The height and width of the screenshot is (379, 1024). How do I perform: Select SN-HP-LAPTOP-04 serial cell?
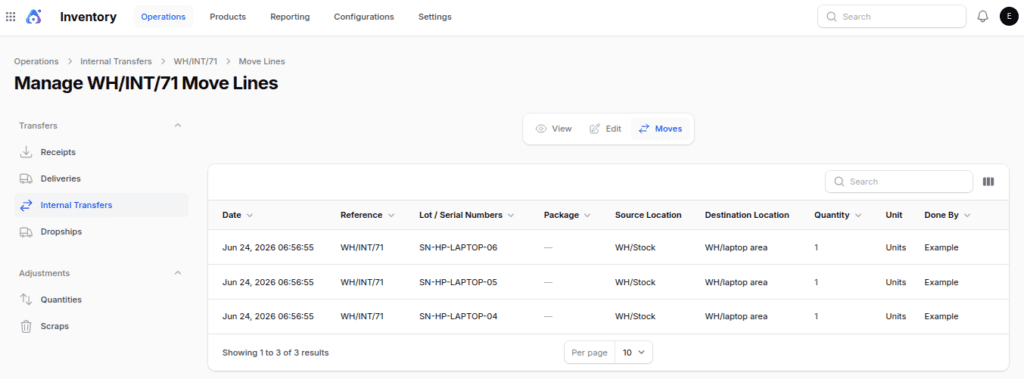click(x=458, y=316)
